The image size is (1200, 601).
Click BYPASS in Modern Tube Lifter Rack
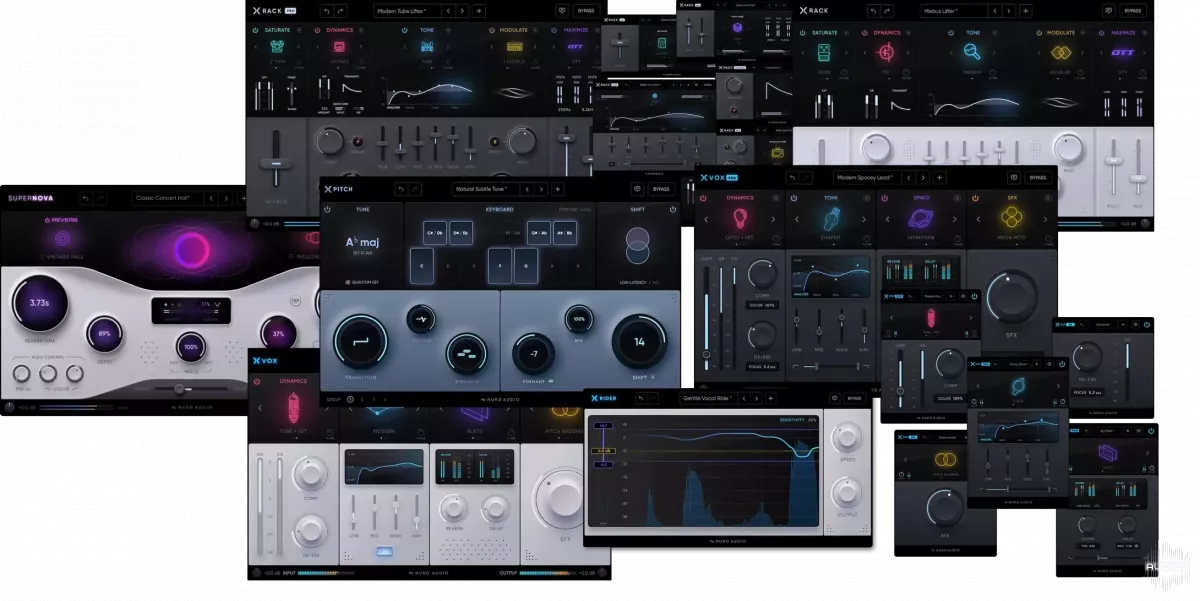point(586,11)
